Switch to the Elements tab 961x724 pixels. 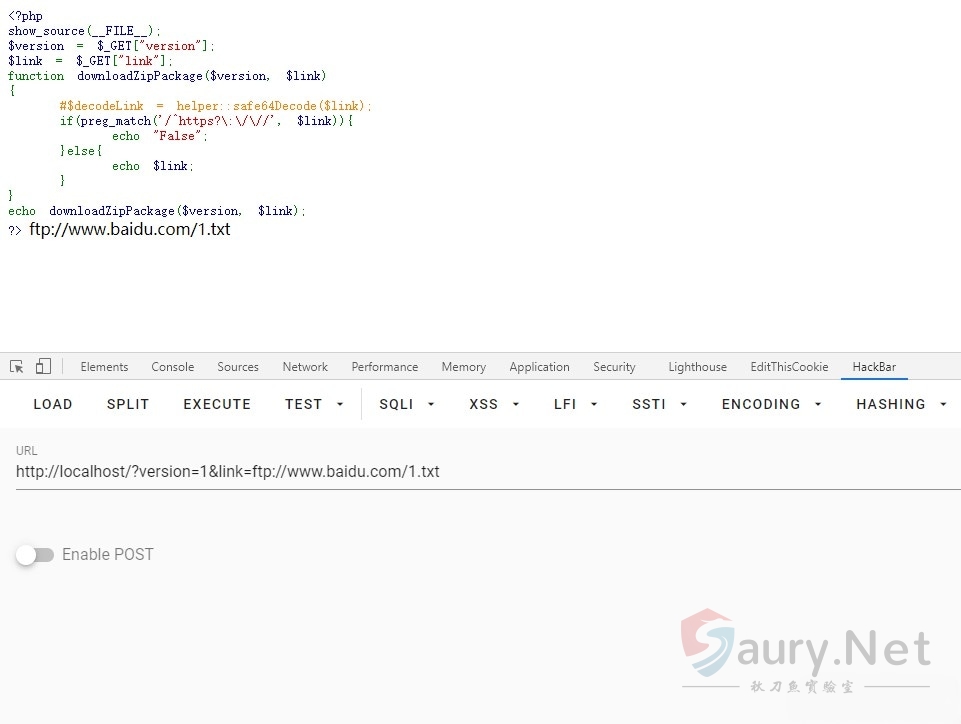[104, 367]
